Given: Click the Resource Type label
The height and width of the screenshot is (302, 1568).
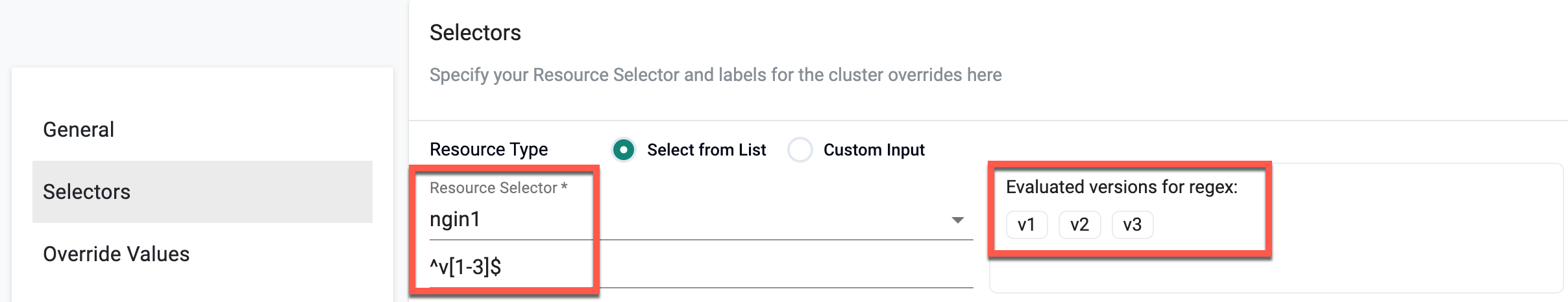Looking at the screenshot, I should [x=489, y=150].
